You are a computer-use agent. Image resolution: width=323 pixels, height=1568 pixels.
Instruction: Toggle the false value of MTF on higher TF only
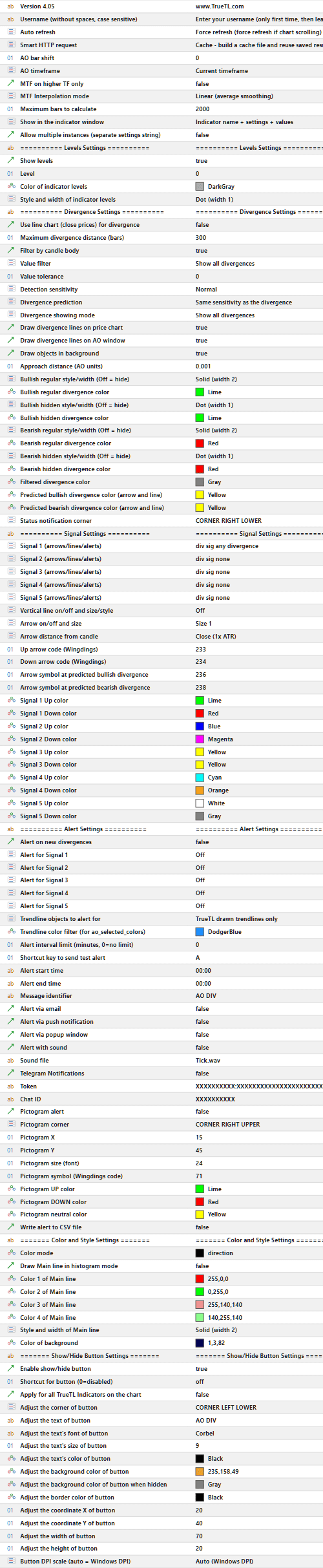[202, 83]
